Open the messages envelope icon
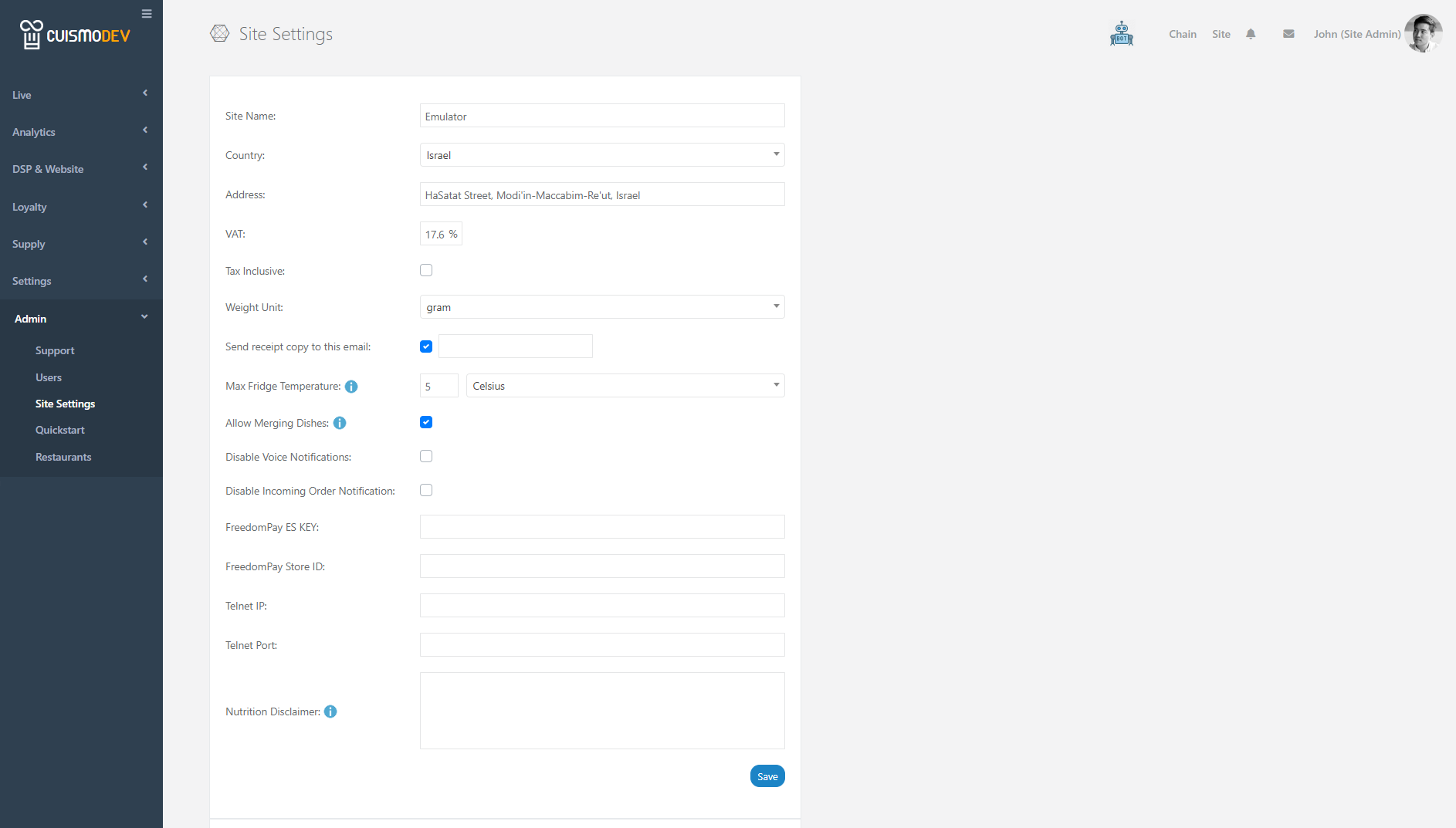The width and height of the screenshot is (1456, 828). coord(1288,34)
